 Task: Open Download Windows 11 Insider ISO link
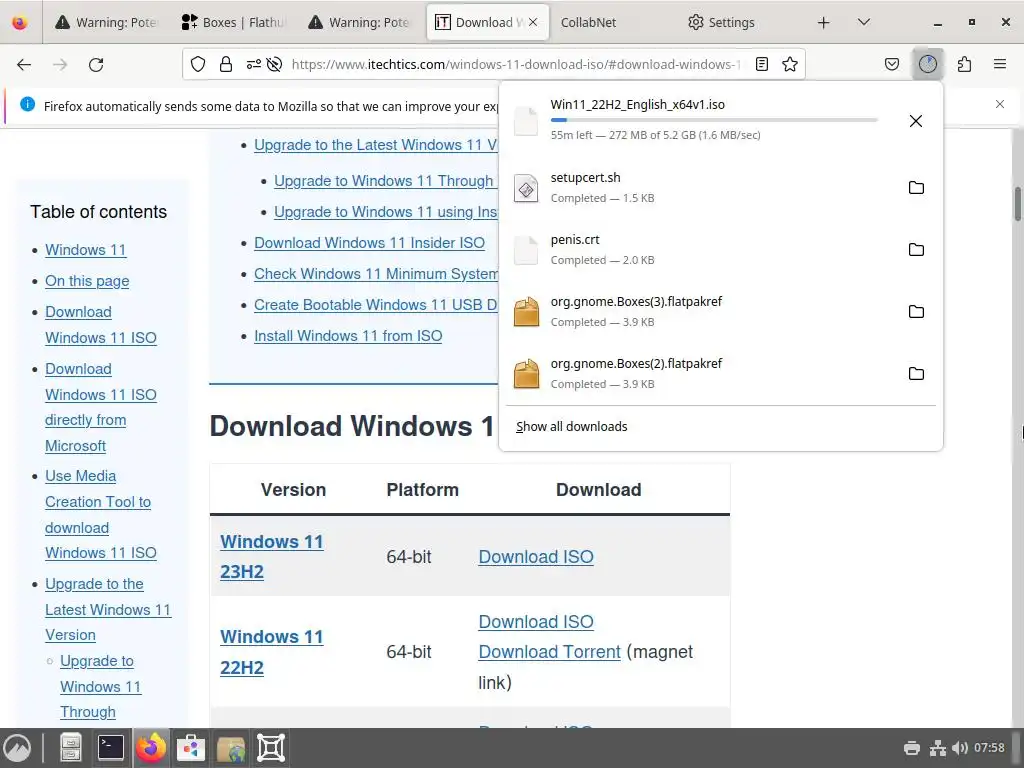click(369, 243)
